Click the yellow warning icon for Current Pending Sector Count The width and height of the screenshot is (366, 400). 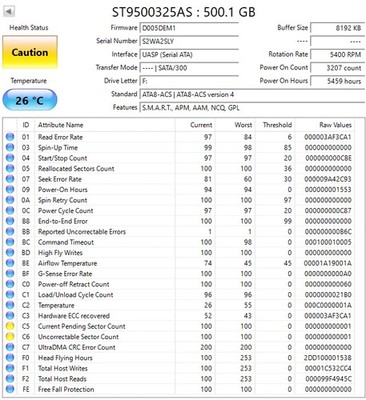10,326
